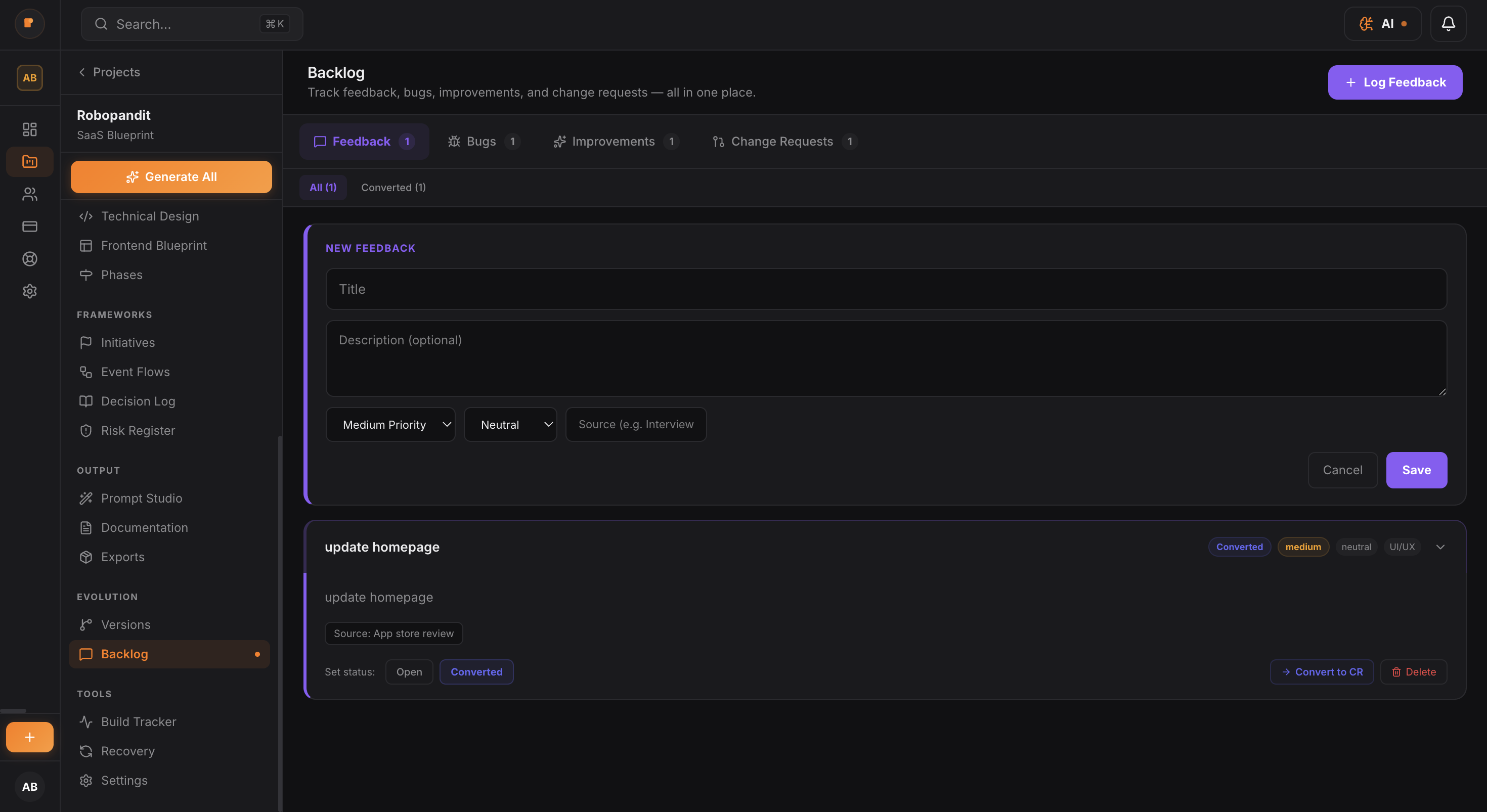Set feedback status to Open
Image resolution: width=1487 pixels, height=812 pixels.
click(x=409, y=672)
